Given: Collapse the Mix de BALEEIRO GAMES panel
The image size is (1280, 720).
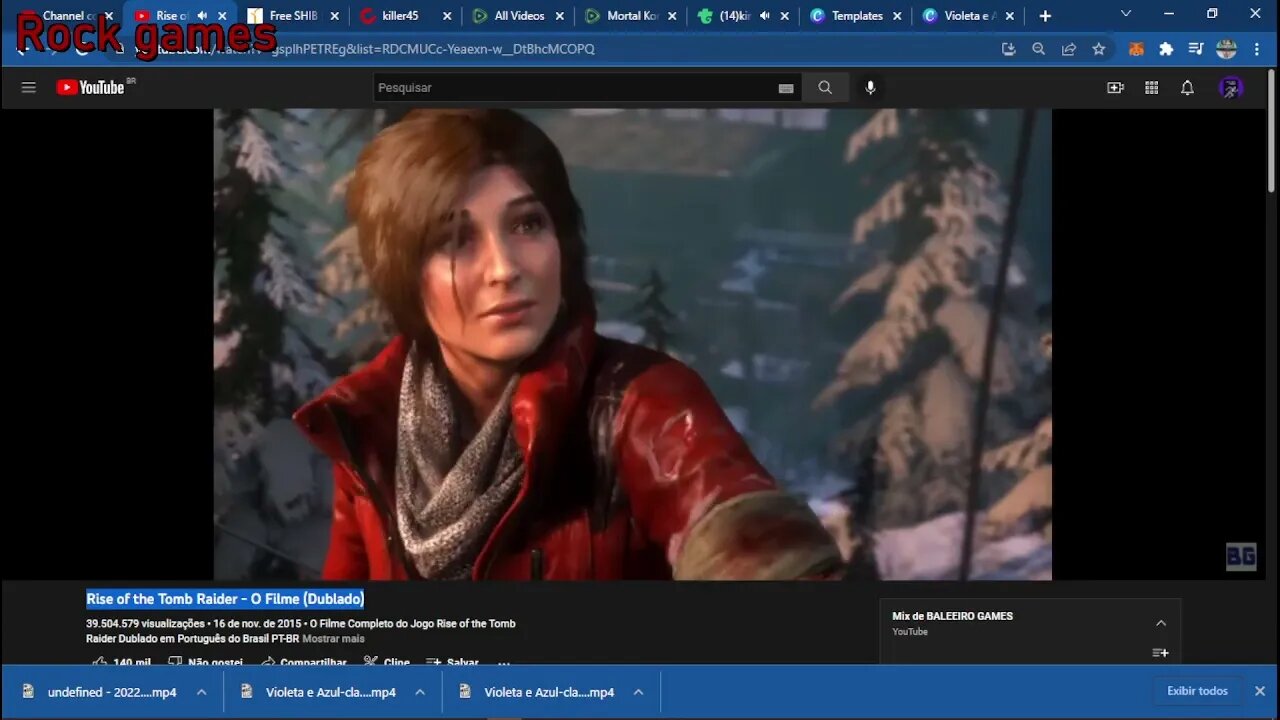Looking at the screenshot, I should coord(1160,623).
